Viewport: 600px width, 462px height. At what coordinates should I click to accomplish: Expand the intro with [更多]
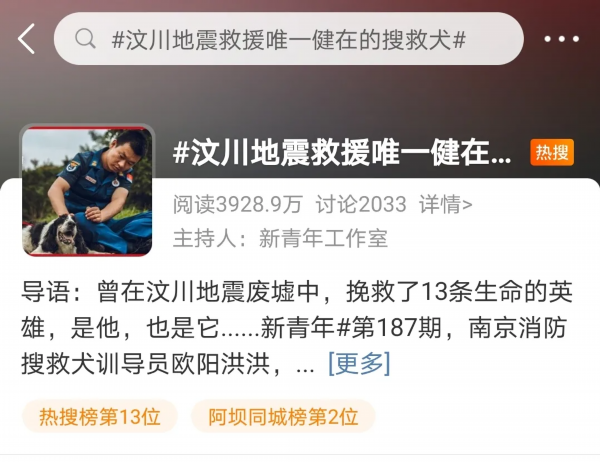coord(359,363)
